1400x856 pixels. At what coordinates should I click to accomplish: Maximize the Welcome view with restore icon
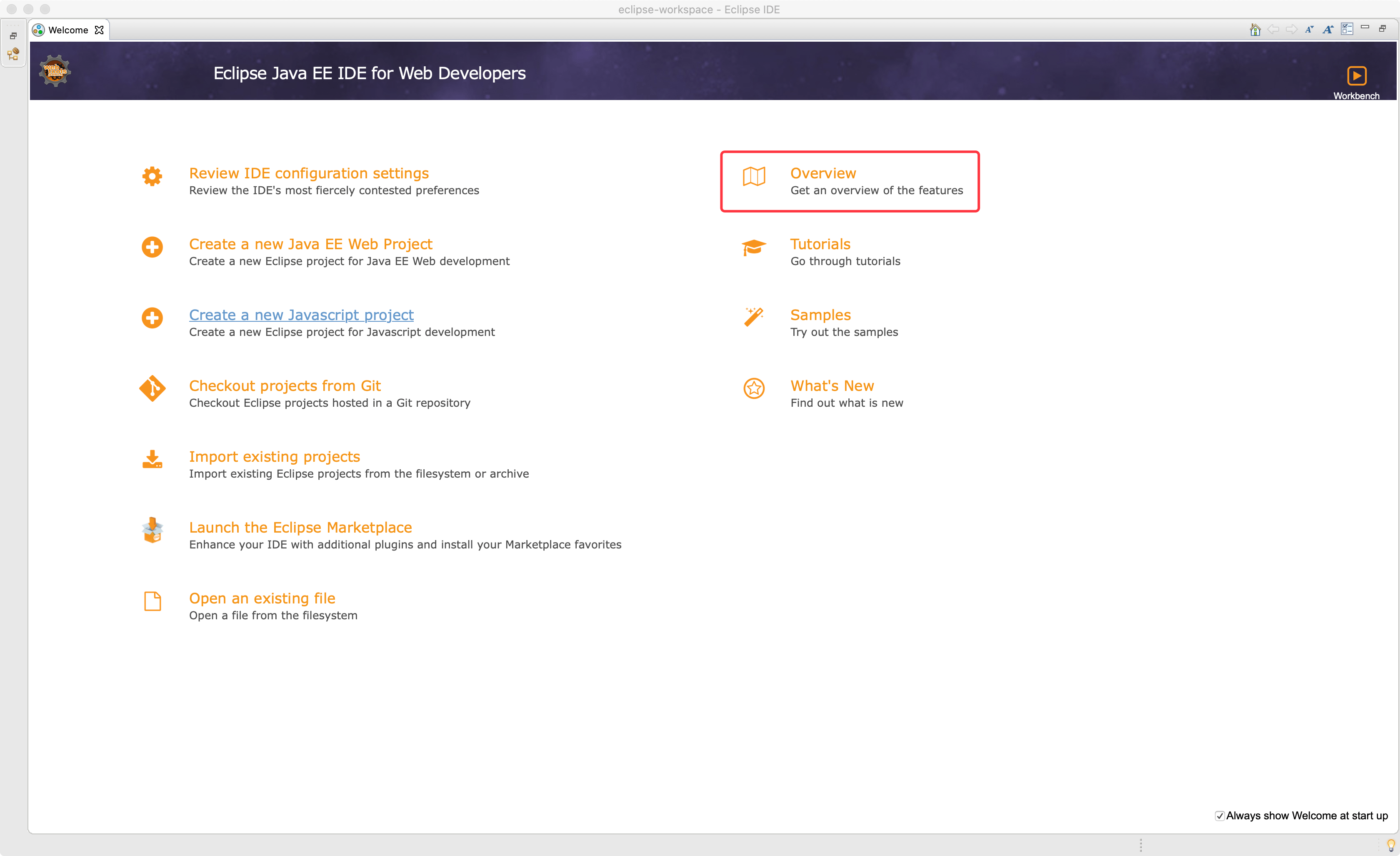[1382, 28]
